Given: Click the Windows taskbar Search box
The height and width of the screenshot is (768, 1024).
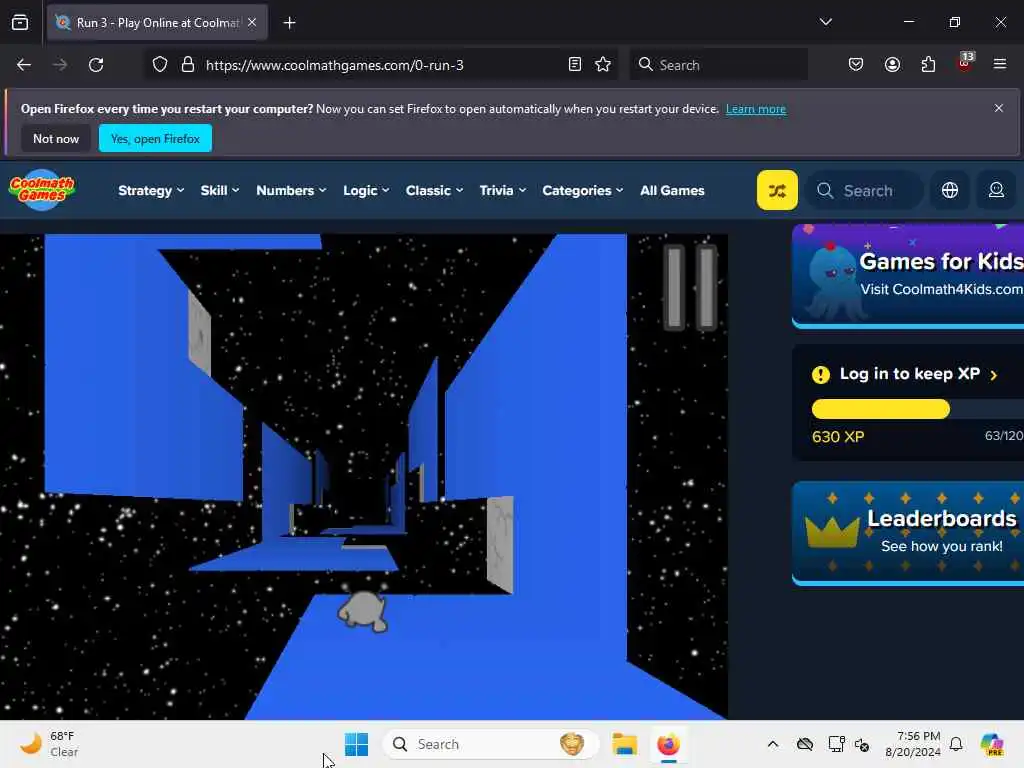Looking at the screenshot, I should coord(490,744).
